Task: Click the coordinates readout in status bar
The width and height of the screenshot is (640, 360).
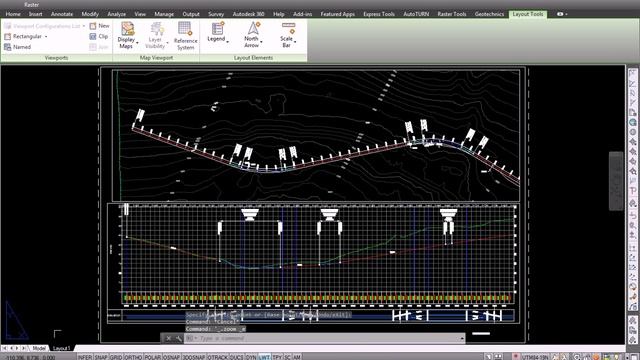Action: pos(31,358)
